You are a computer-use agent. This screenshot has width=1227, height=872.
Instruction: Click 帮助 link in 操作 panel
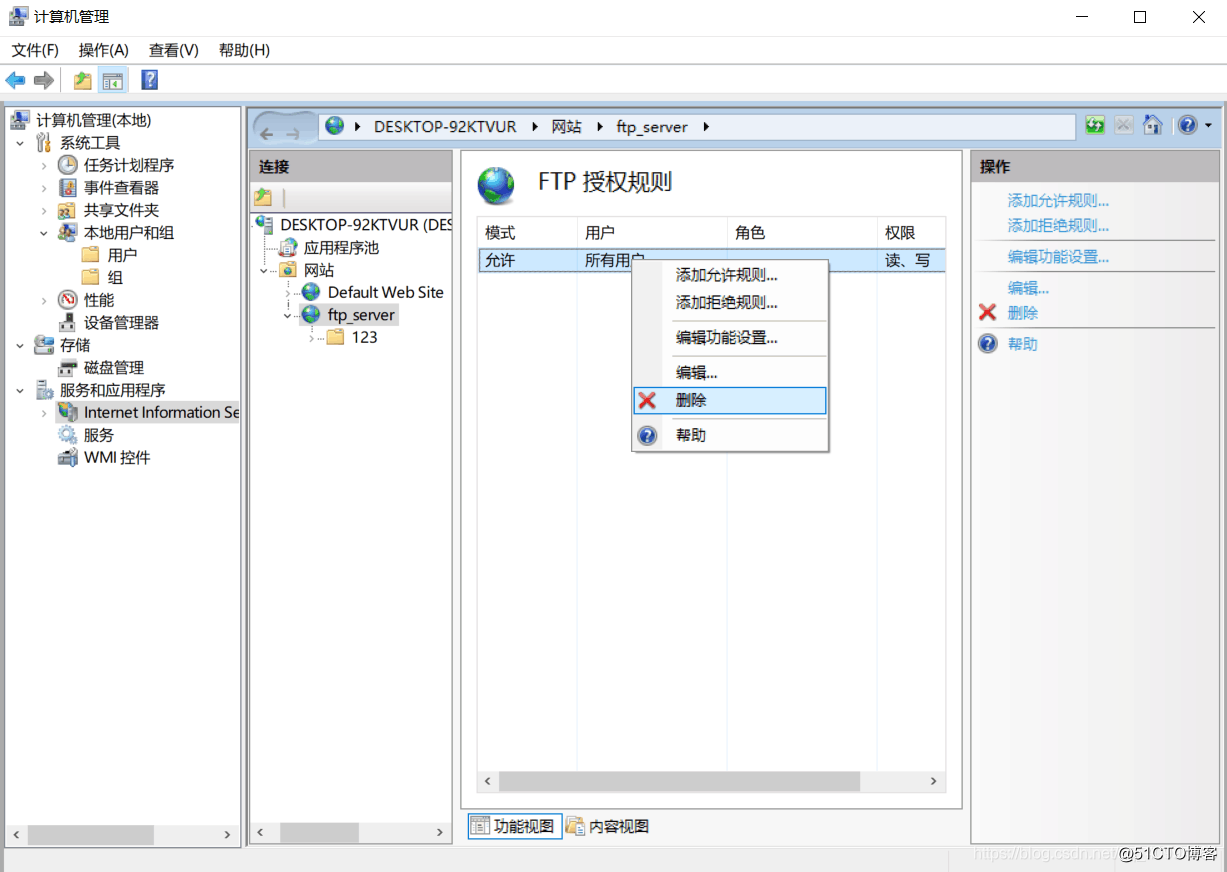coord(1023,344)
